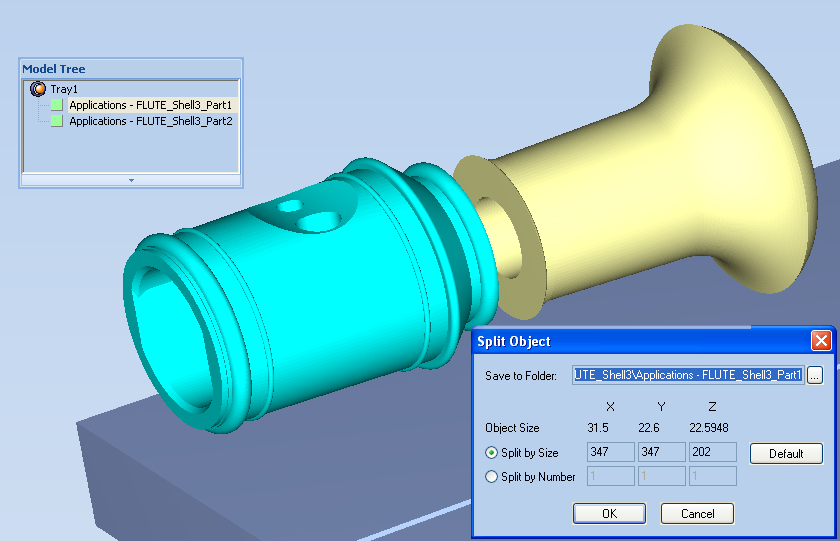Click the Save to Folder path field

[x=688, y=375]
